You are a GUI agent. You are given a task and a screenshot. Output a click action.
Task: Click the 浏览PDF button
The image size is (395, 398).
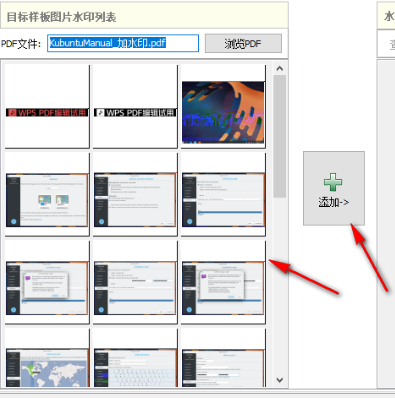tap(243, 43)
